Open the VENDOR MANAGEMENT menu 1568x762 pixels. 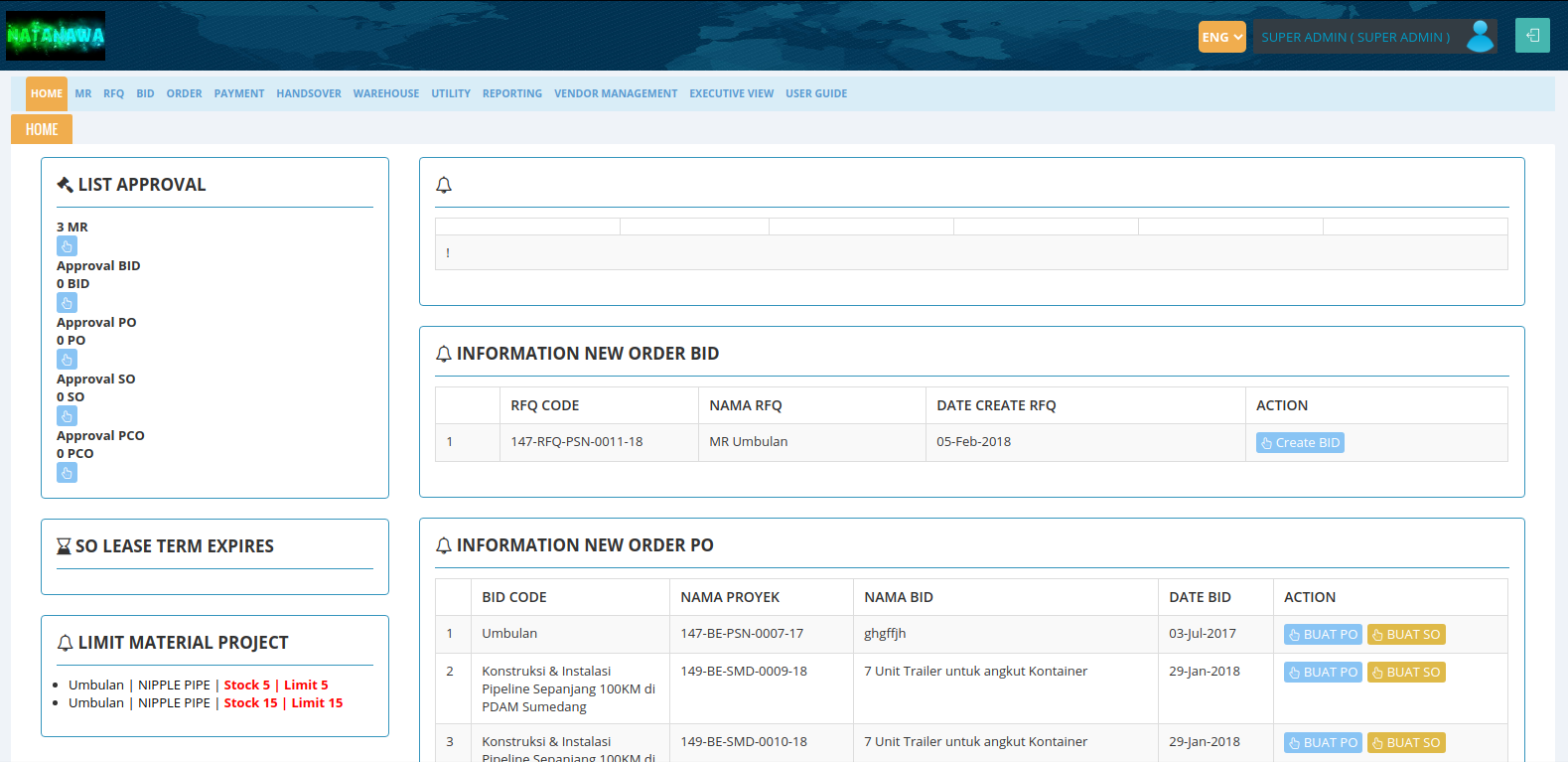point(615,93)
